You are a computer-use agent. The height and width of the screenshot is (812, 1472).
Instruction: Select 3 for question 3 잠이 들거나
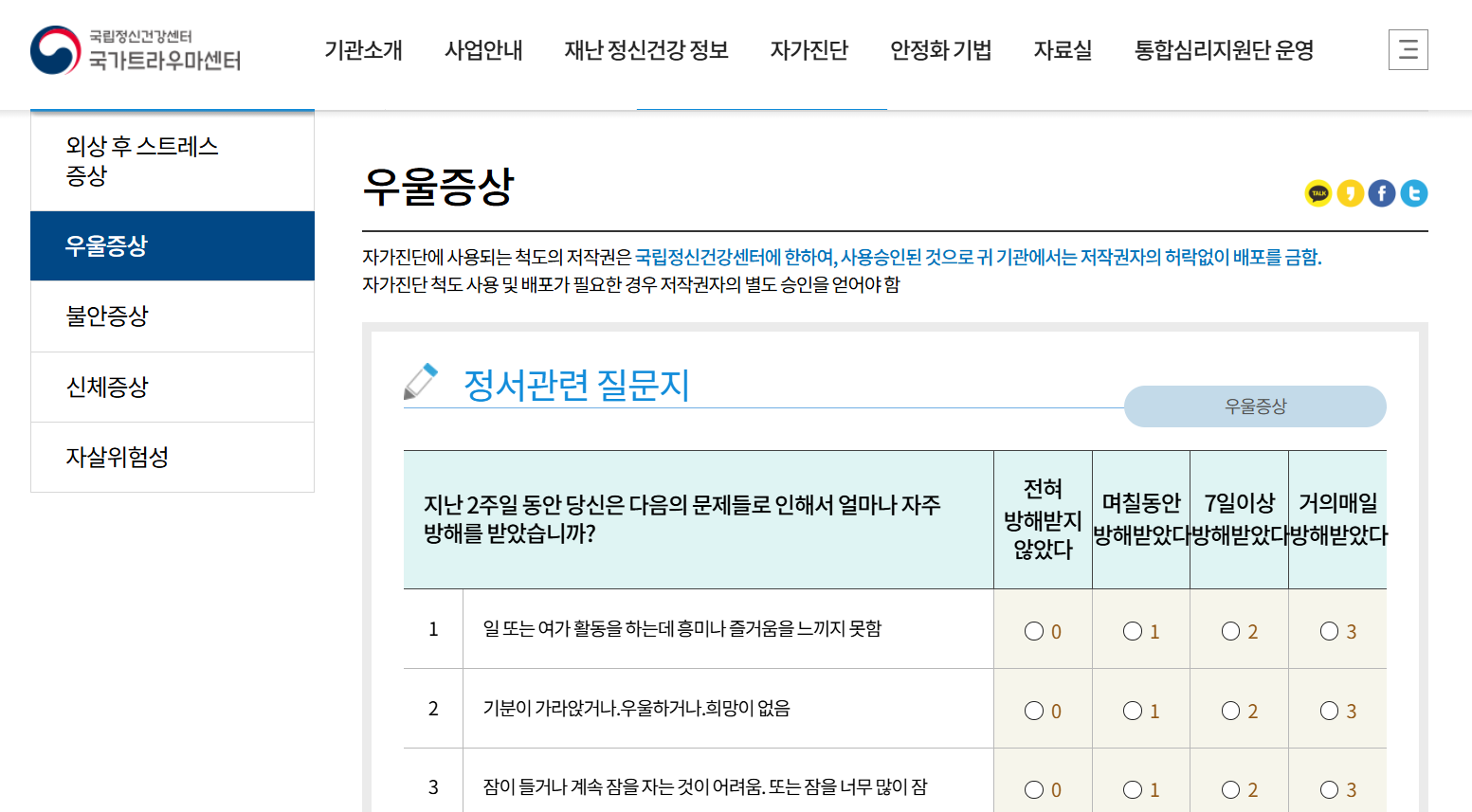(1330, 789)
